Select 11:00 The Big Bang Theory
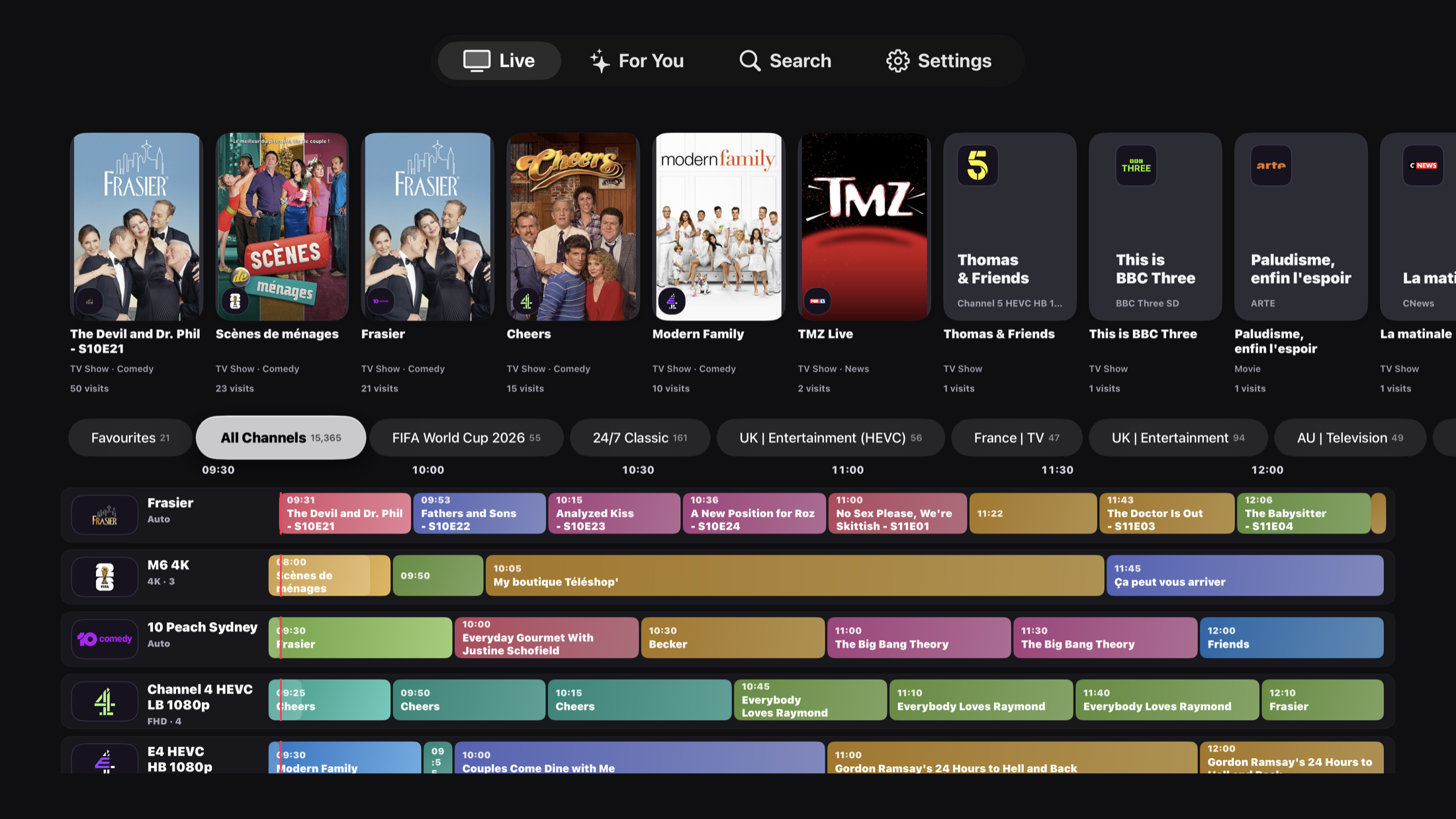The height and width of the screenshot is (819, 1456). coord(919,638)
